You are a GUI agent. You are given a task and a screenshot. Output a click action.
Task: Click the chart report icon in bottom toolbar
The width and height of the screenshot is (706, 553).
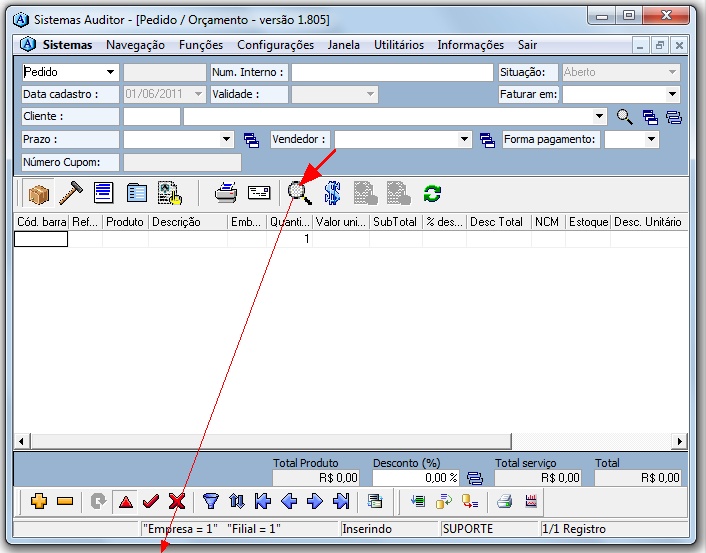tap(531, 501)
